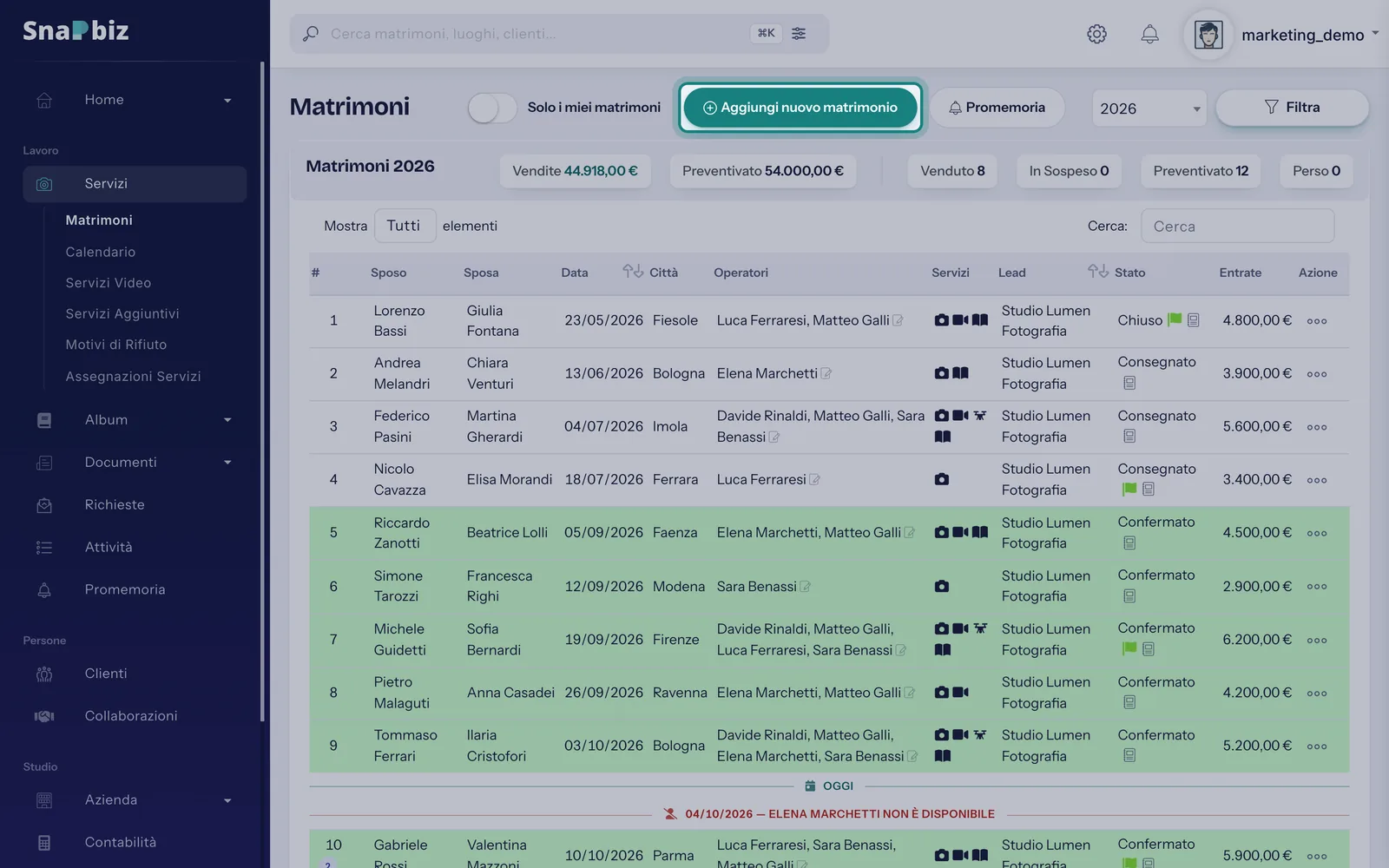Click the table Cerca input field
The height and width of the screenshot is (868, 1389).
coord(1237,226)
